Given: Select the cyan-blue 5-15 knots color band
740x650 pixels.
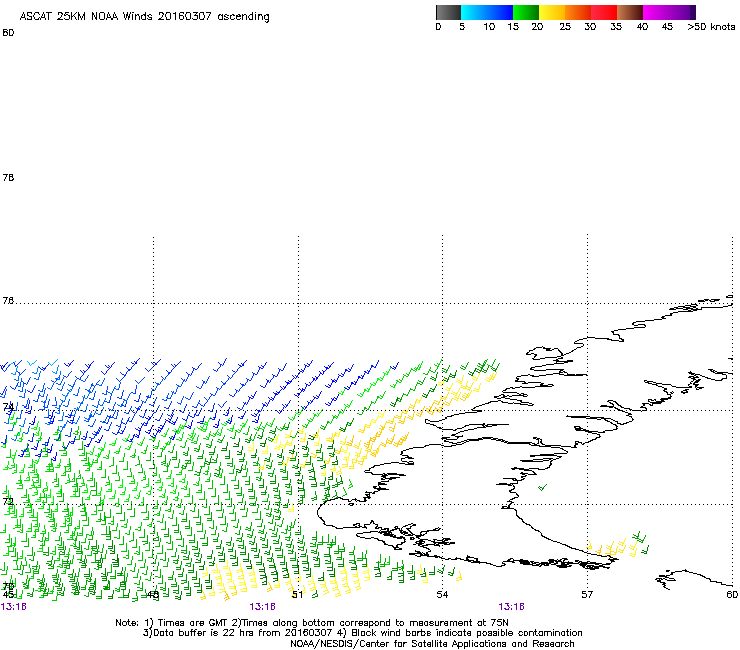Looking at the screenshot, I should 487,12.
